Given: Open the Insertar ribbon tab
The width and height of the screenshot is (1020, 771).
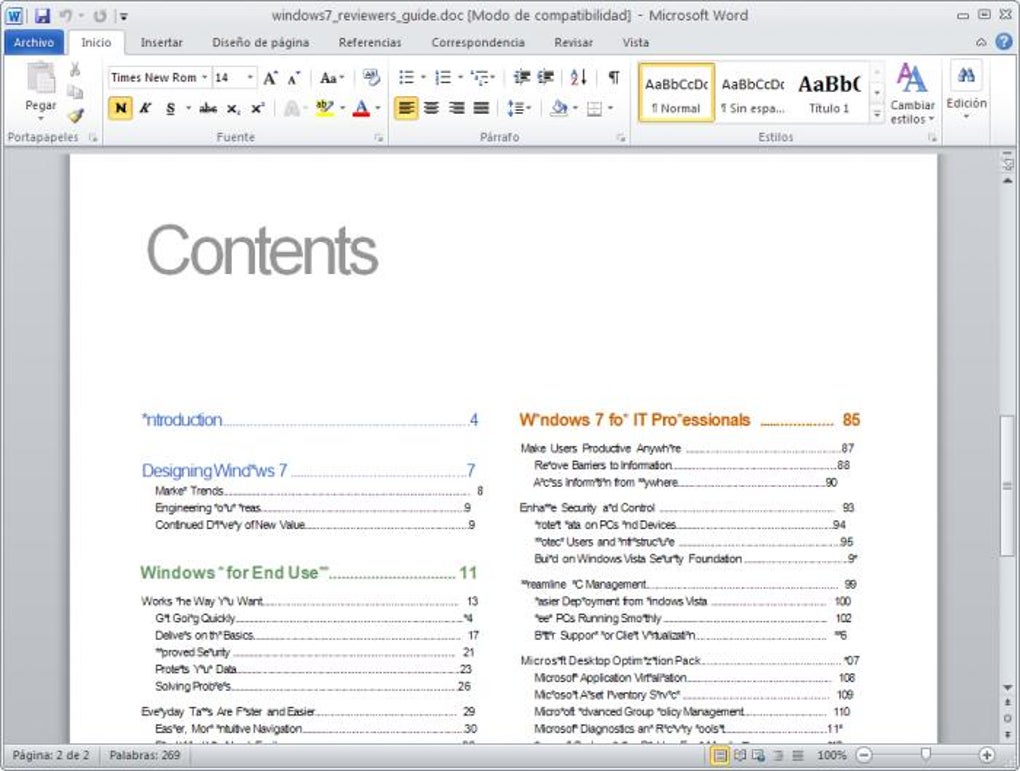Looking at the screenshot, I should [x=161, y=43].
